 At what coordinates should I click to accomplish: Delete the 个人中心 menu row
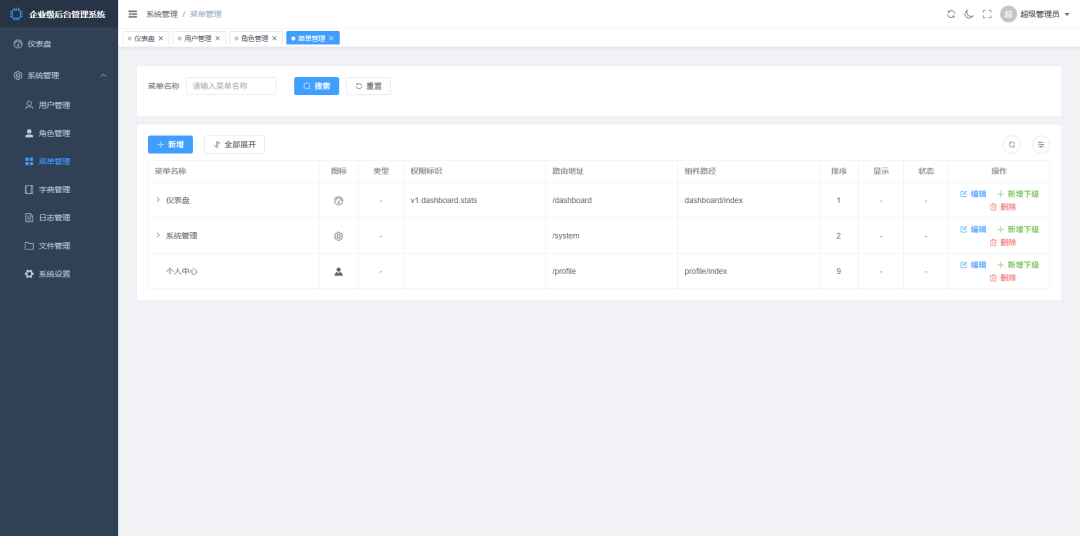click(1003, 278)
